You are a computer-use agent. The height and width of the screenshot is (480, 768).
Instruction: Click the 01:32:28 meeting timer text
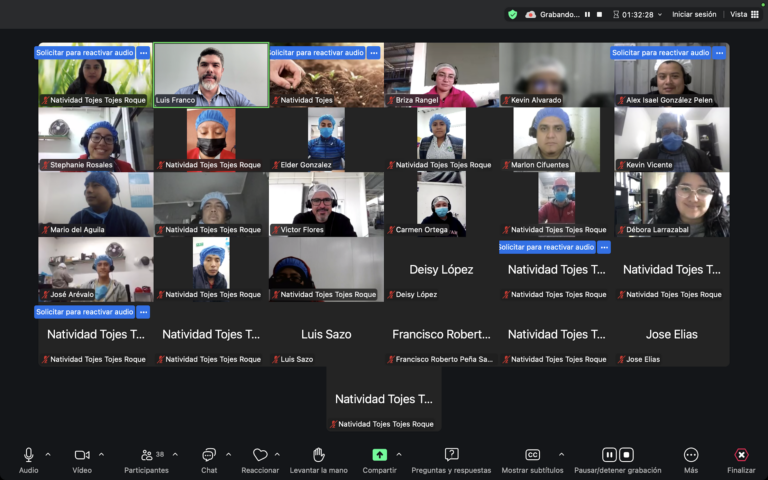pos(638,15)
